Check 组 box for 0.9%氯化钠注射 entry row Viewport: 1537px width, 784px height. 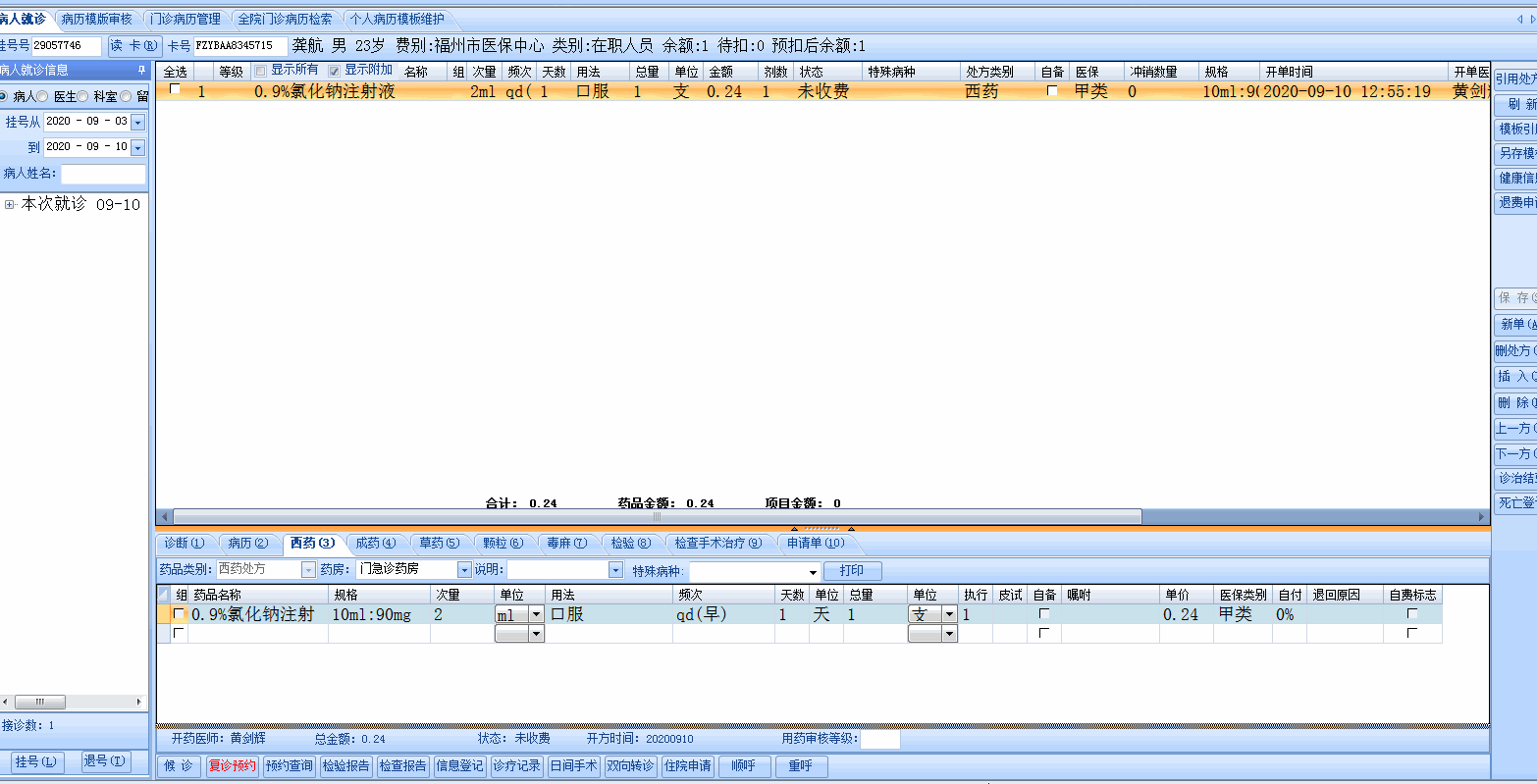pyautogui.click(x=179, y=614)
